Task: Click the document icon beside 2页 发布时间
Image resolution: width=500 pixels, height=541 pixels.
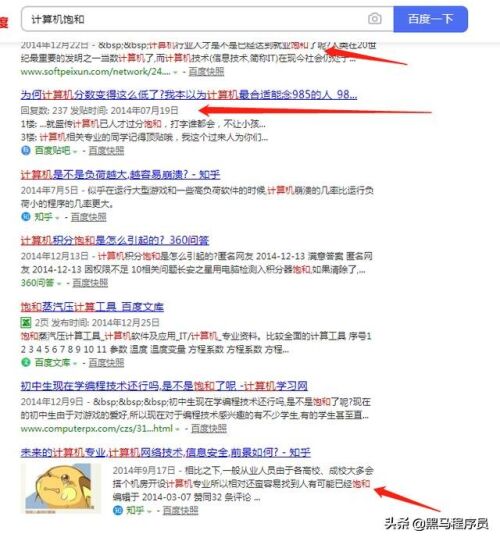Action: pos(26,323)
